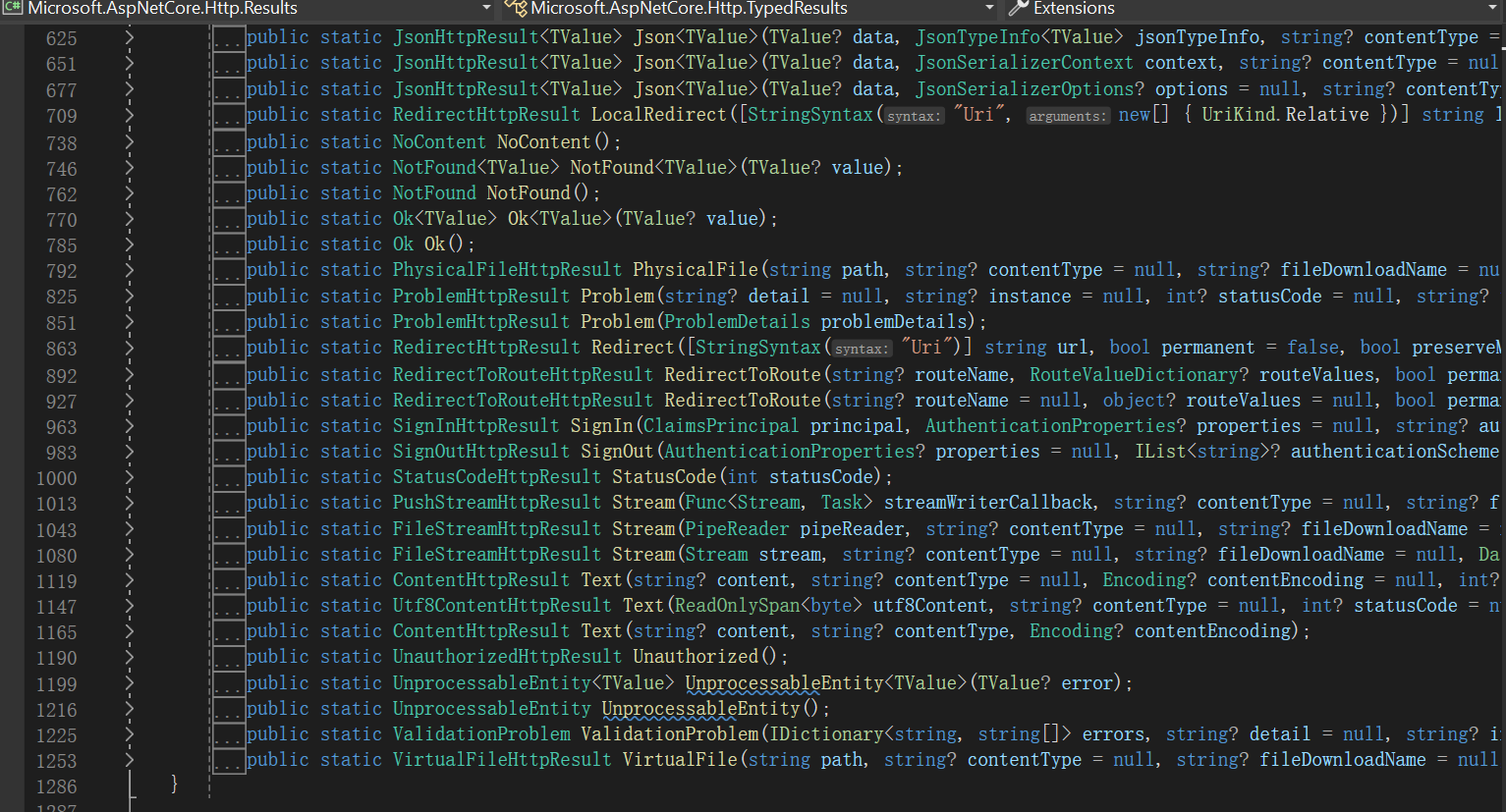Expand the NoContent method chevron at line 738
Screen dimensions: 1506x812
click(x=129, y=142)
